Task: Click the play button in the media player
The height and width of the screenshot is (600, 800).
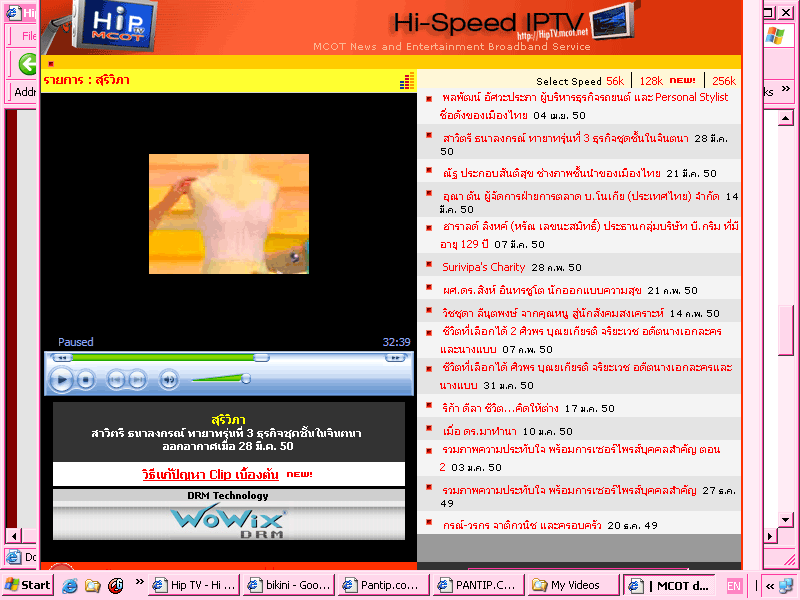Action: [61, 380]
